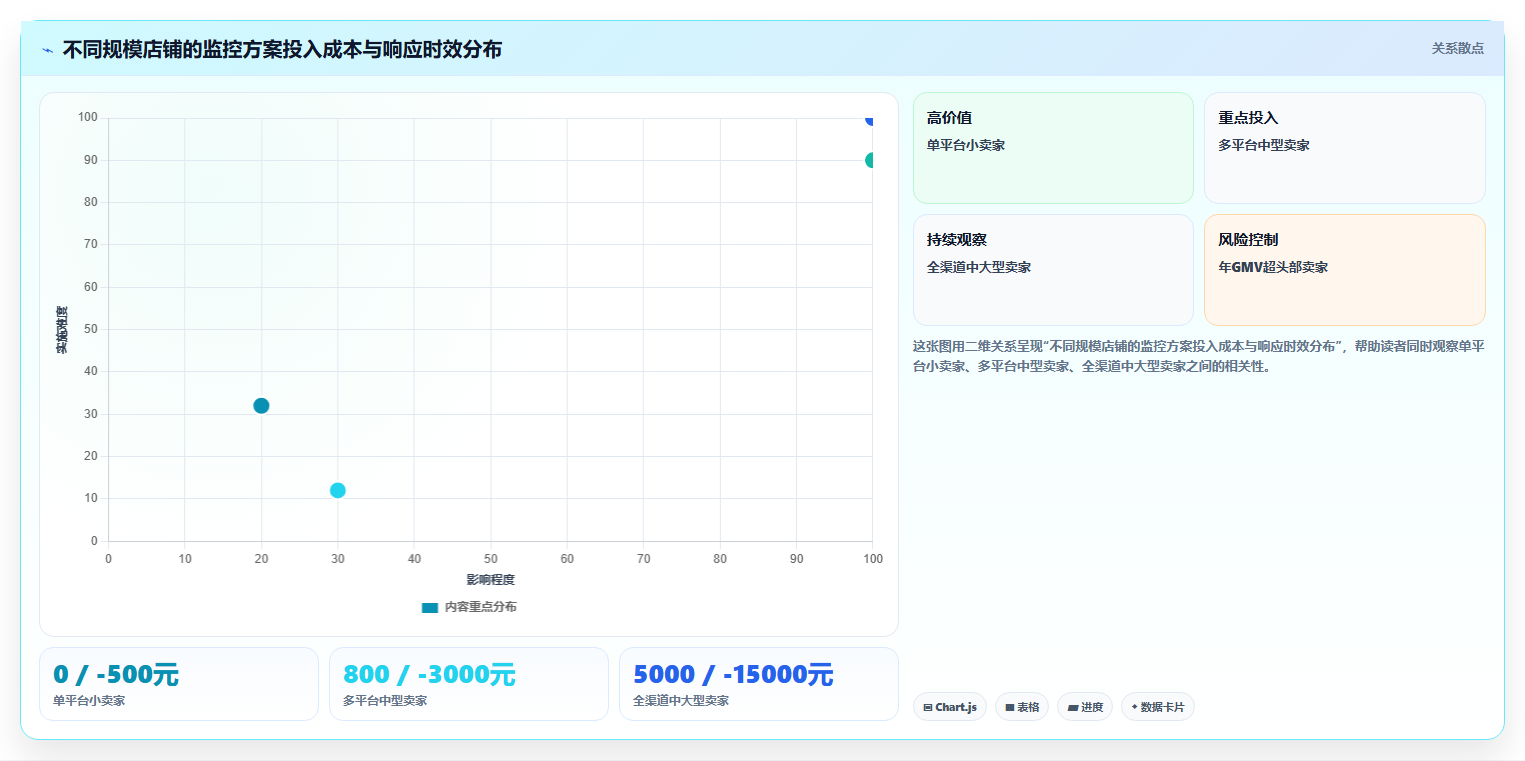Select the 进度 tag chip

click(1085, 707)
